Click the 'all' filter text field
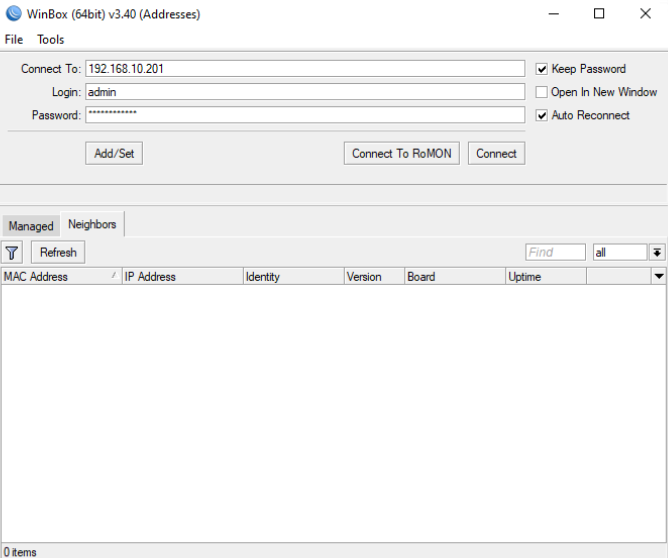 point(620,253)
